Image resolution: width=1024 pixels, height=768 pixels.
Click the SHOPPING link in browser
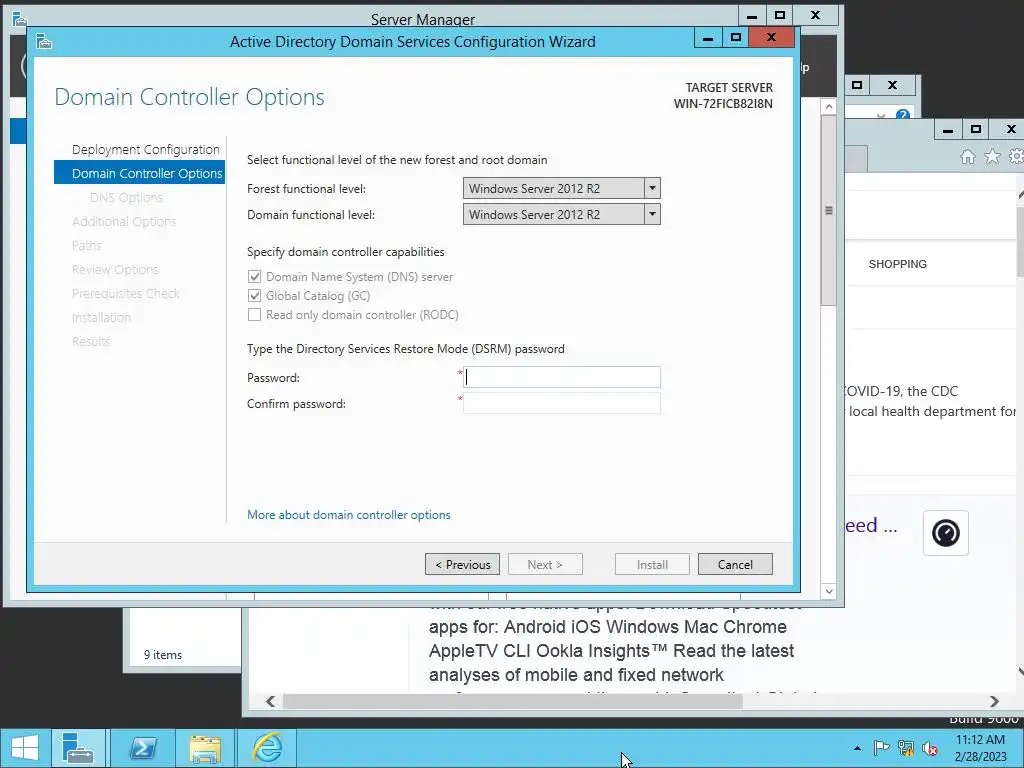897,264
